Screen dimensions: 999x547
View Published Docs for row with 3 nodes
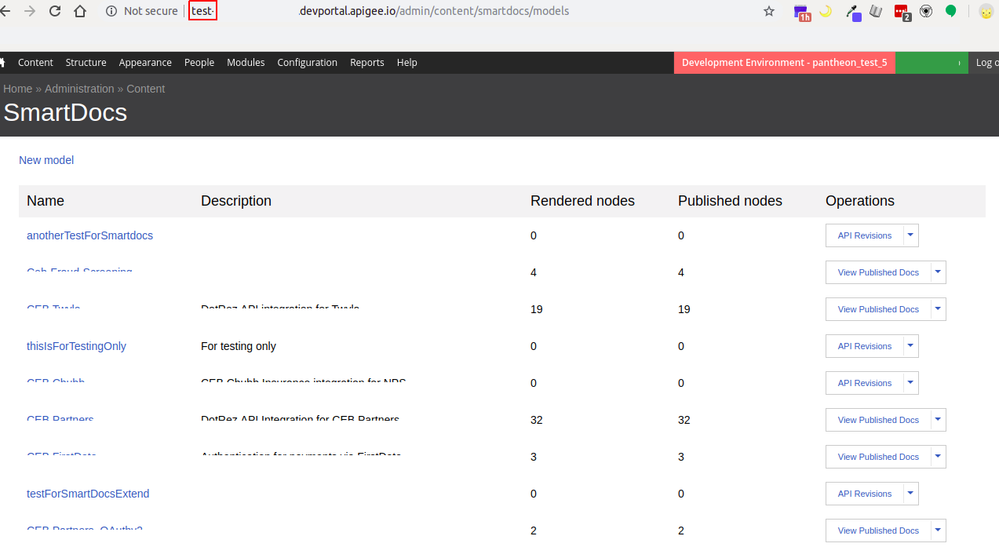point(878,457)
